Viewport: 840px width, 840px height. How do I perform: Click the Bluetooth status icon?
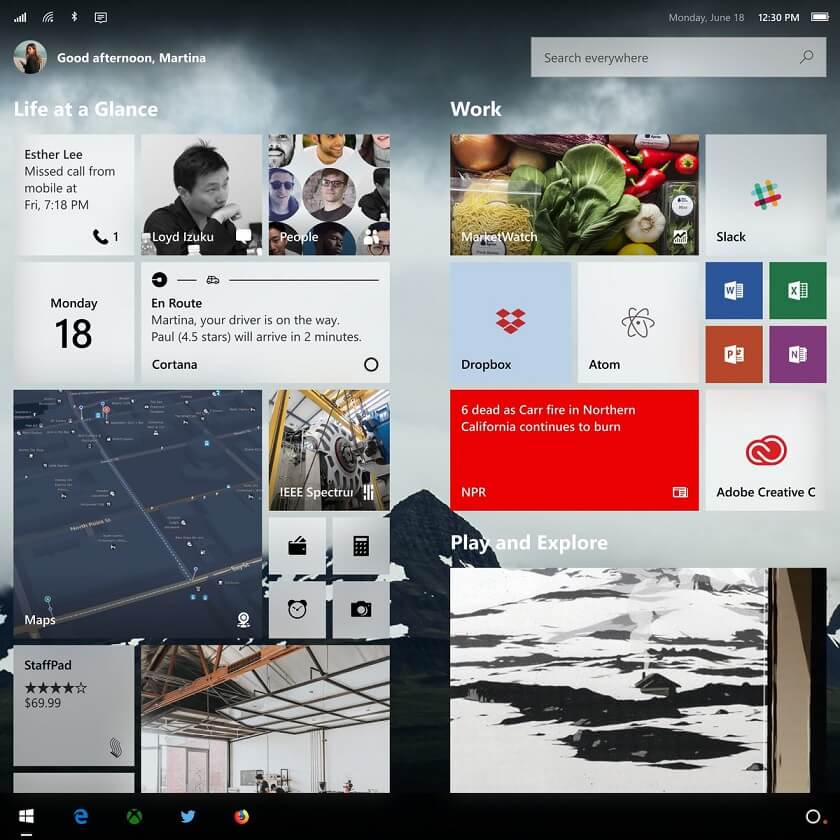[x=74, y=17]
